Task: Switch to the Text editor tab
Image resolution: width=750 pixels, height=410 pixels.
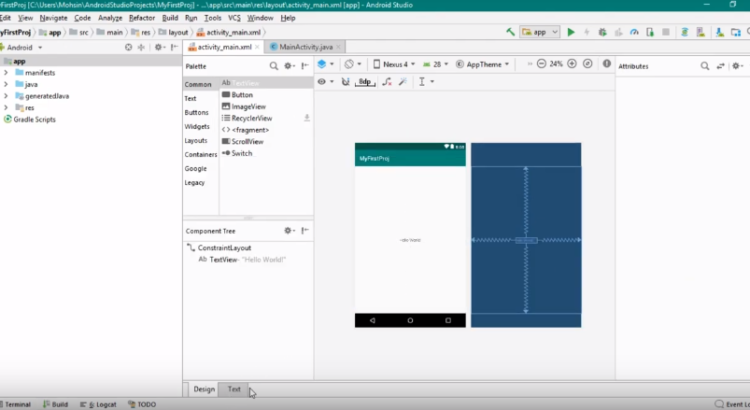Action: click(234, 389)
